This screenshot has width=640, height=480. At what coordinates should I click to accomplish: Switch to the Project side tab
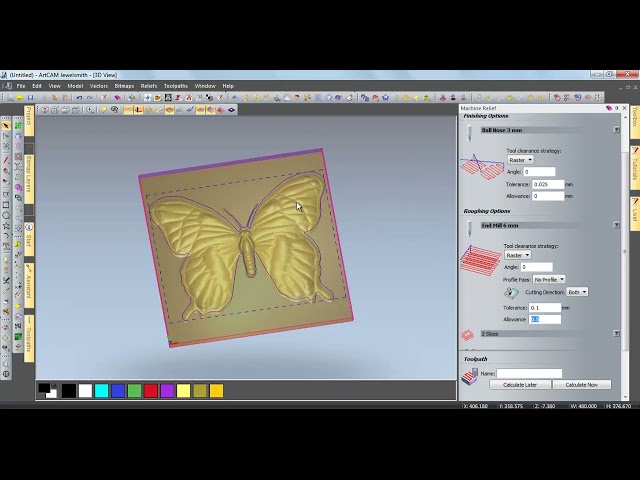tap(29, 120)
